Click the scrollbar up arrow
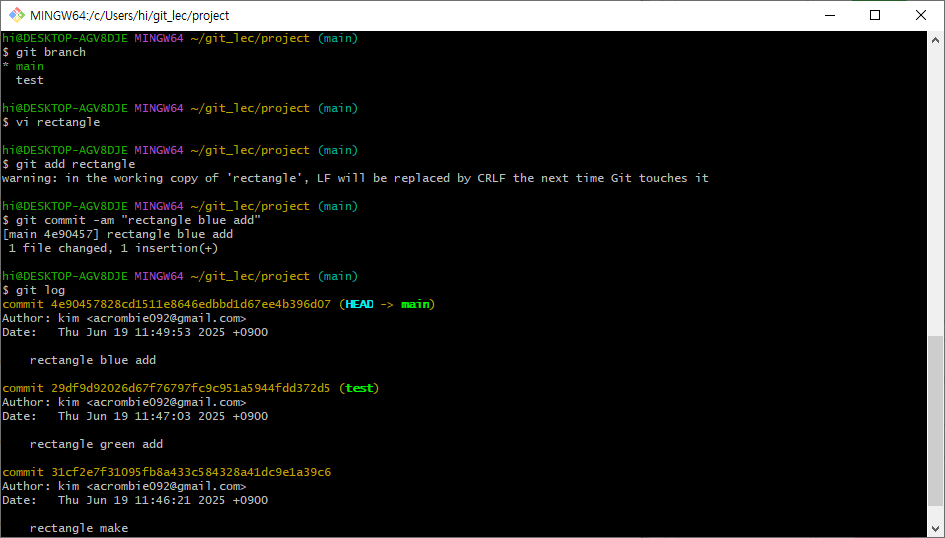This screenshot has height=538, width=945. pyautogui.click(x=935, y=40)
